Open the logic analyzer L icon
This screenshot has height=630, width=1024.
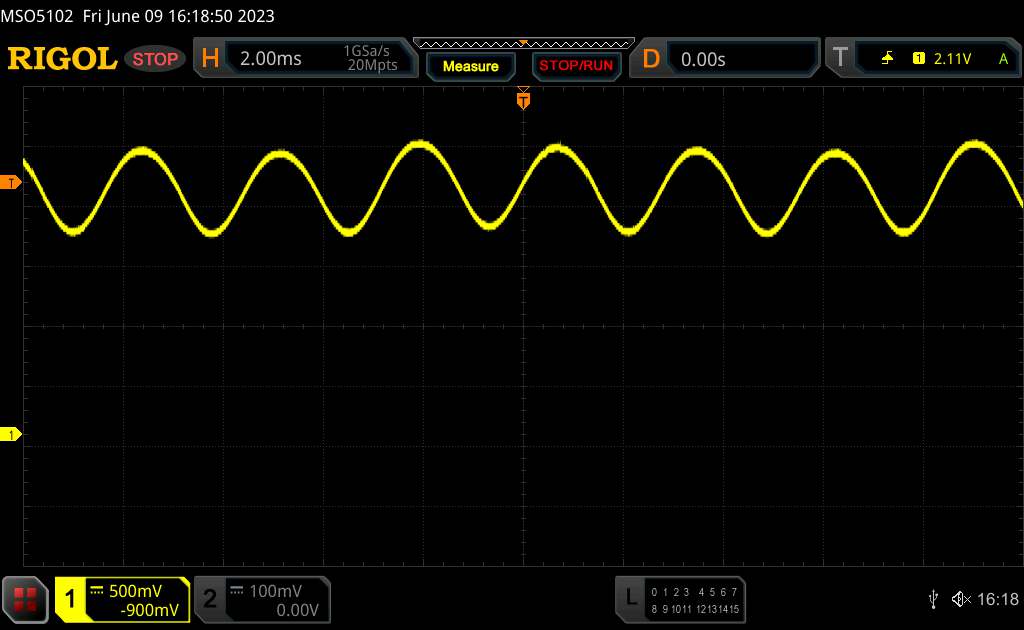tap(630, 597)
